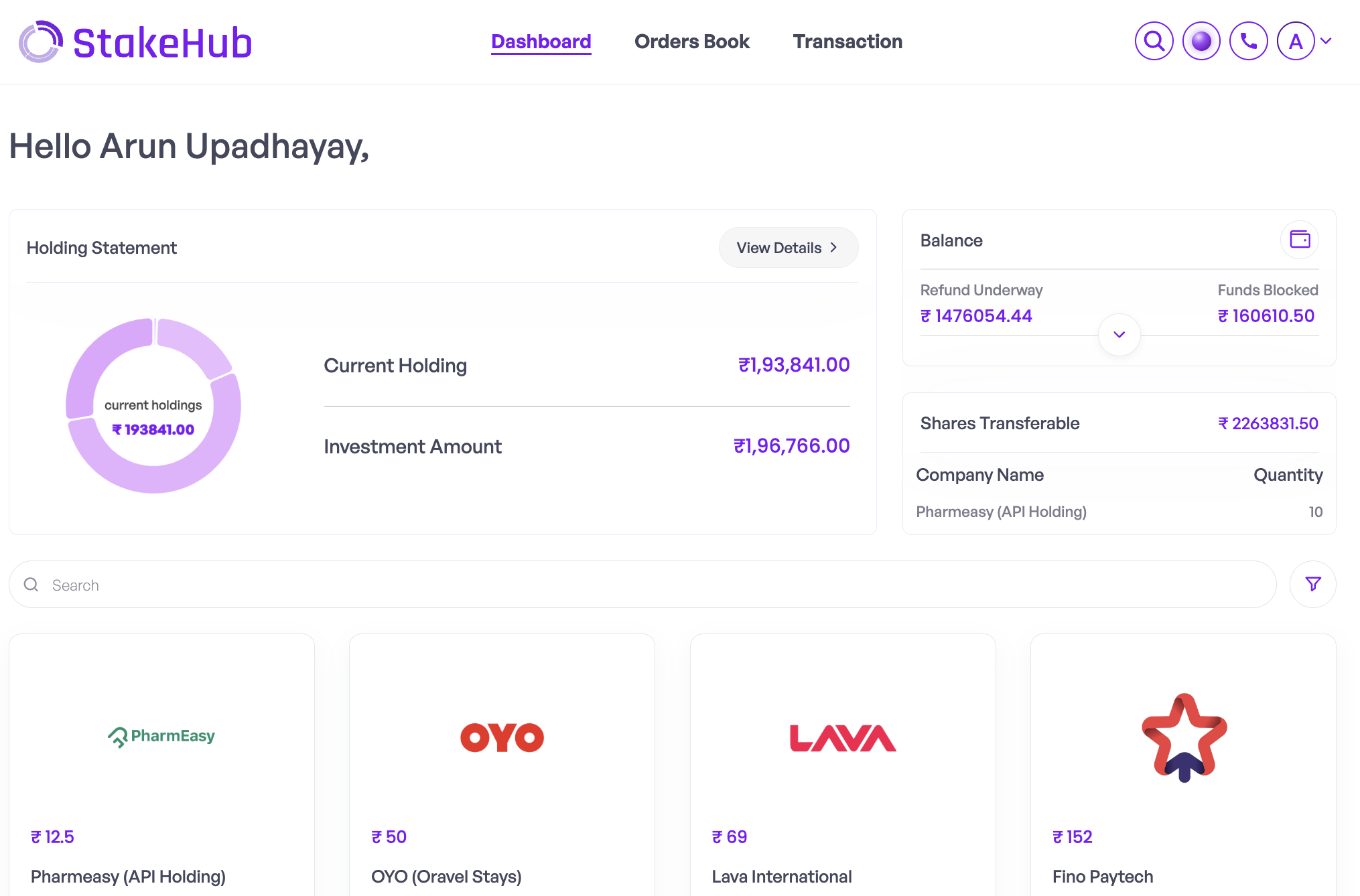
Task: Open the wallet icon on the Balance card
Action: point(1299,240)
